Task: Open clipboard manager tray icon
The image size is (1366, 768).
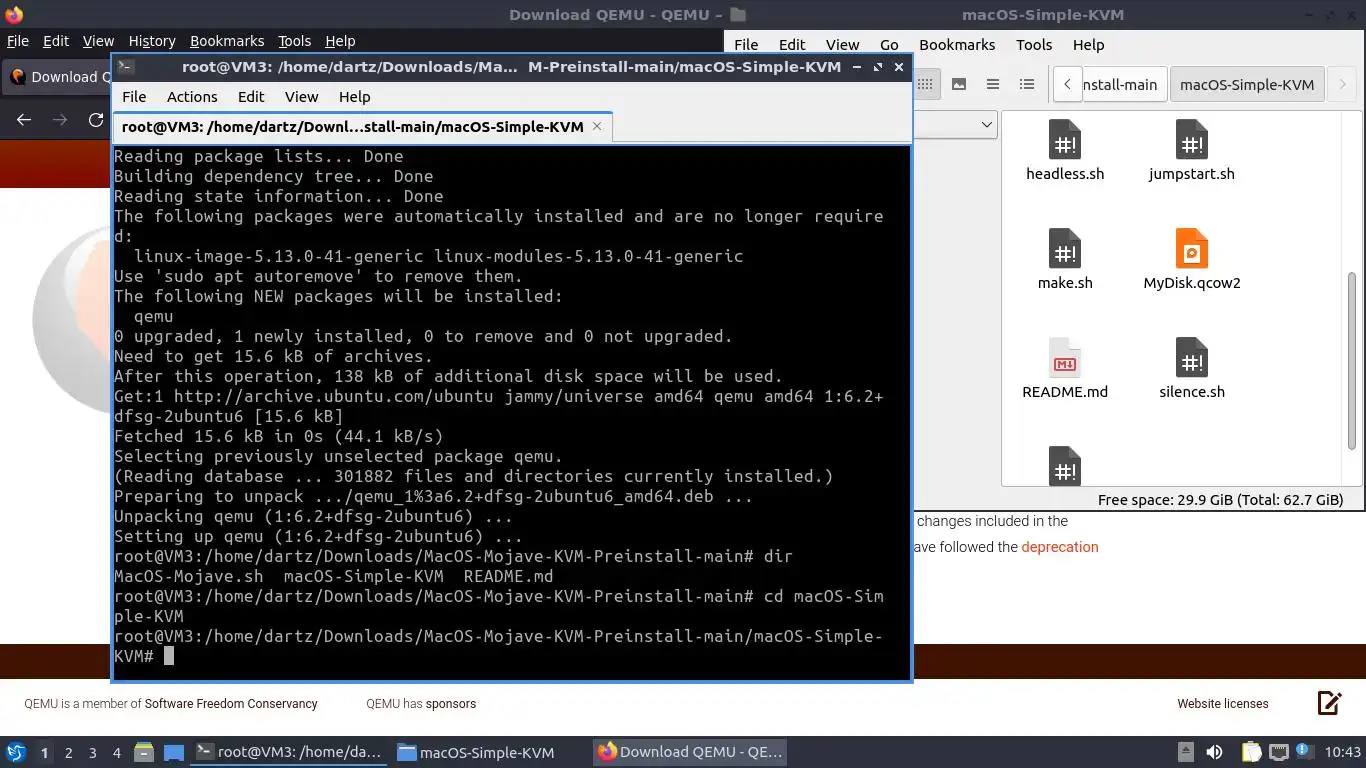Action: point(1251,752)
